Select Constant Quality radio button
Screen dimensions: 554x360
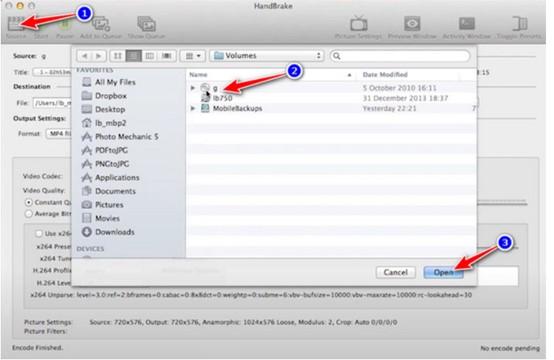[x=29, y=202]
